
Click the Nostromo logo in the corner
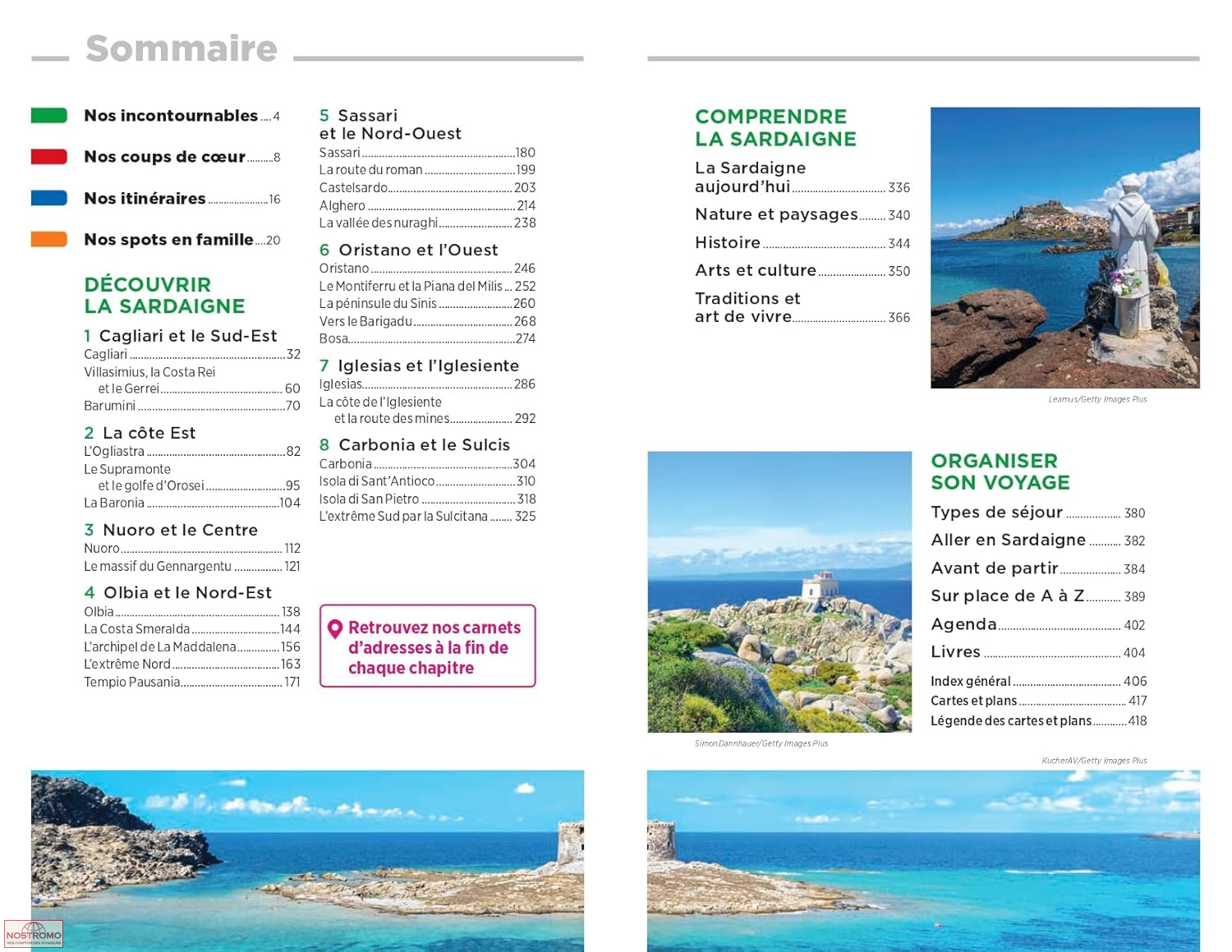click(x=34, y=935)
